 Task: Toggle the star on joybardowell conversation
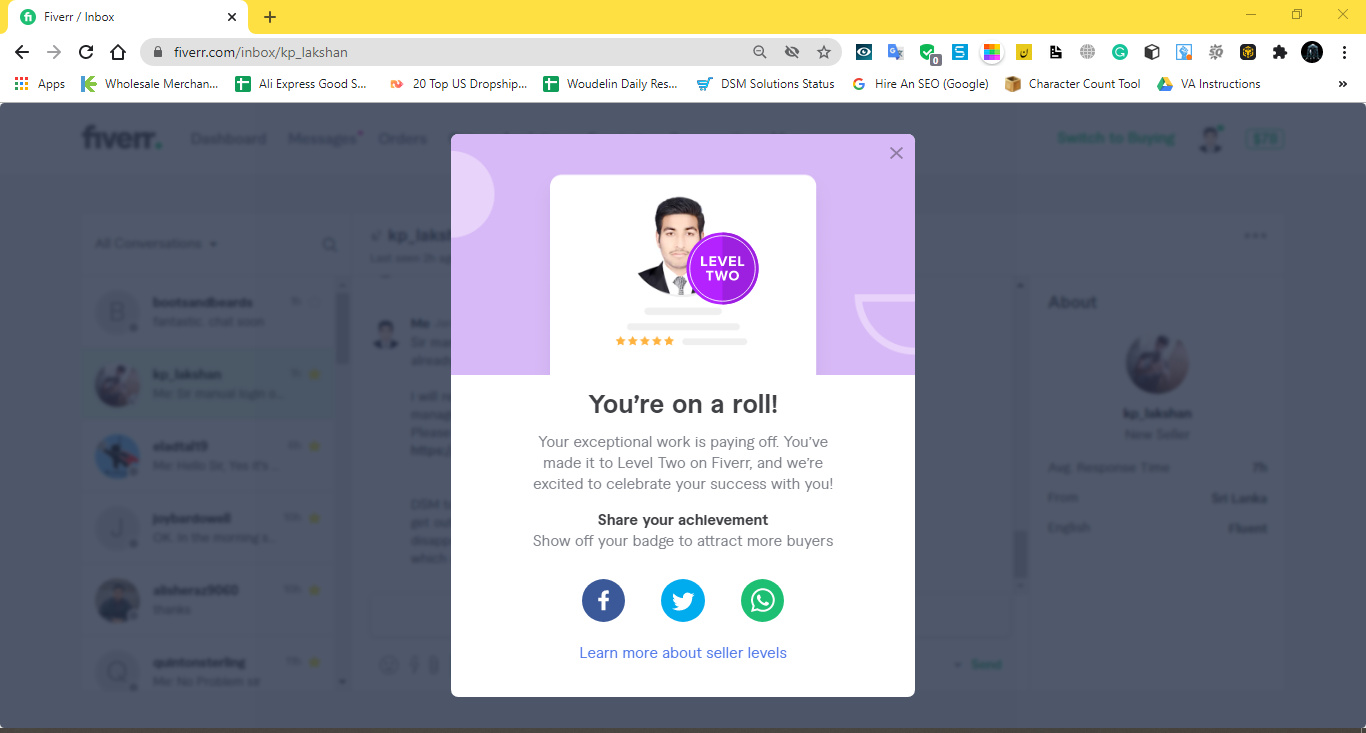click(314, 518)
